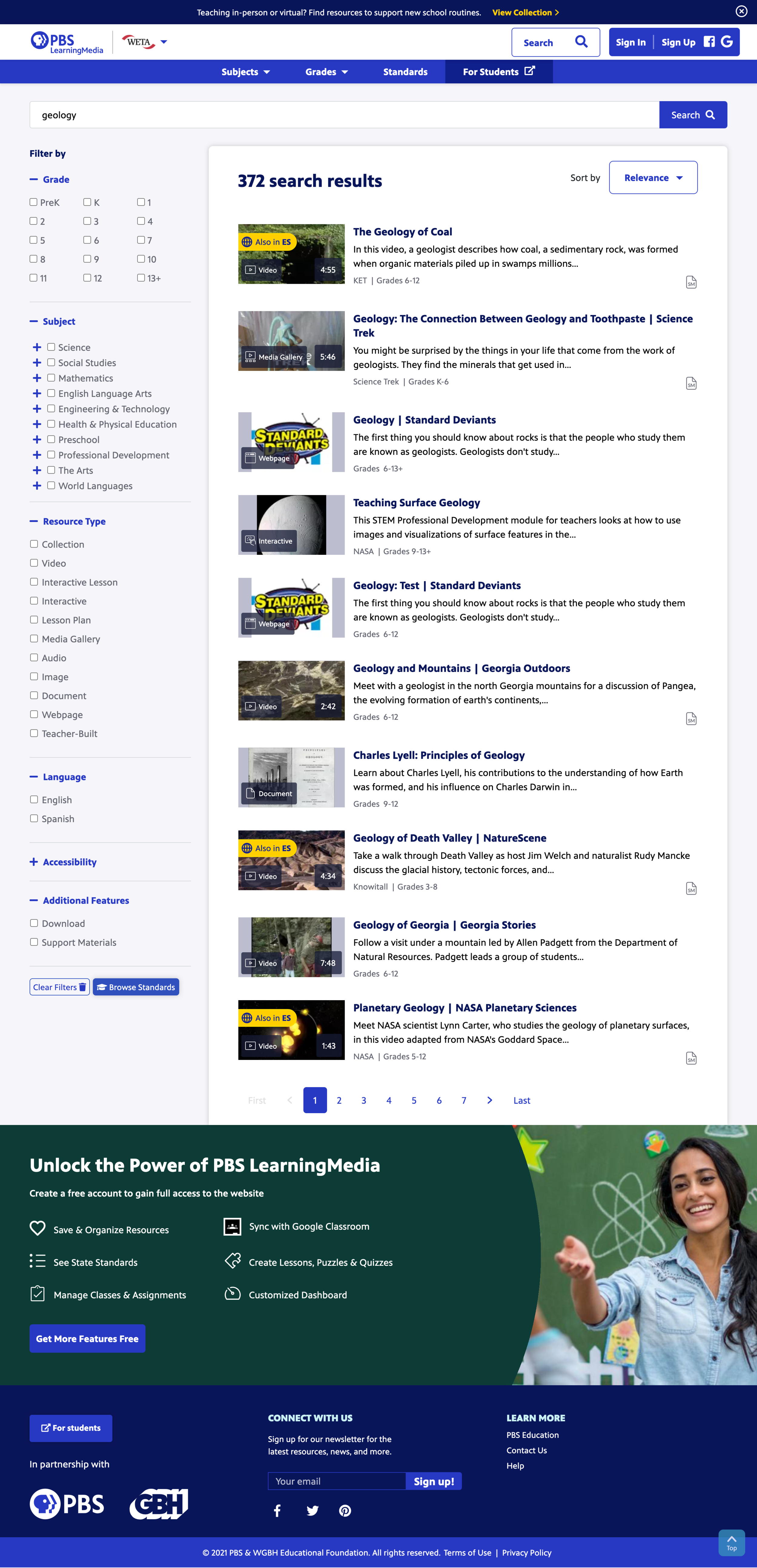Go to results page 7
This screenshot has height=1568, width=757.
click(x=464, y=1100)
